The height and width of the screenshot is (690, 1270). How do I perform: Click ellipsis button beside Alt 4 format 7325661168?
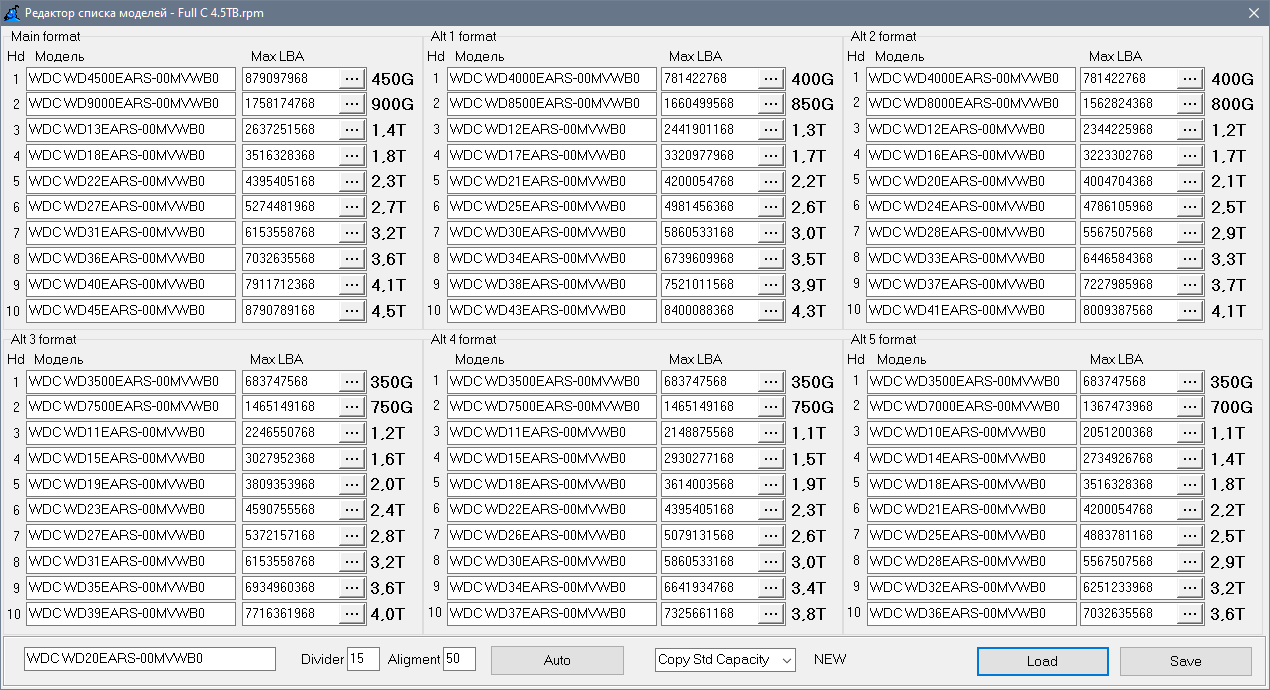pyautogui.click(x=771, y=613)
